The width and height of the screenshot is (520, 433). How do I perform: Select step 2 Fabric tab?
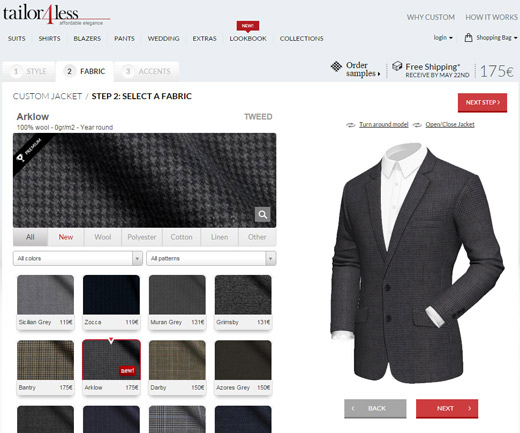[x=85, y=71]
